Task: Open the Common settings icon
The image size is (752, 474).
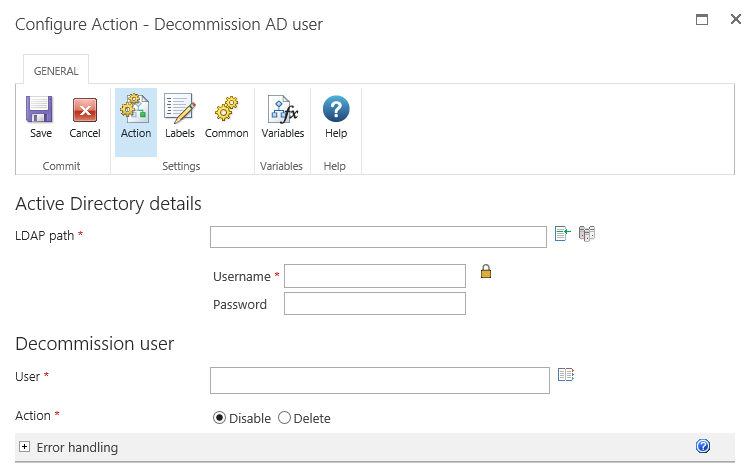Action: coord(226,110)
